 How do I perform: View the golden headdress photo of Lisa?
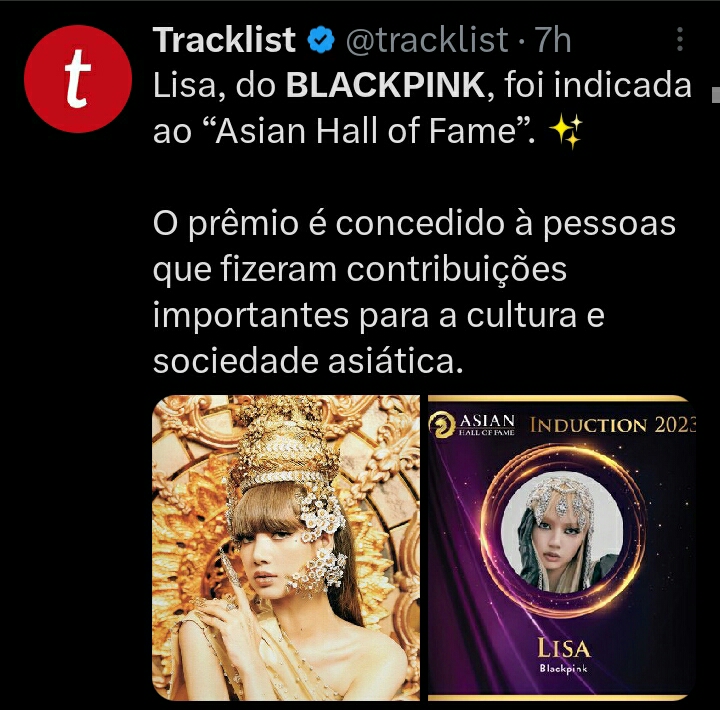pos(286,547)
